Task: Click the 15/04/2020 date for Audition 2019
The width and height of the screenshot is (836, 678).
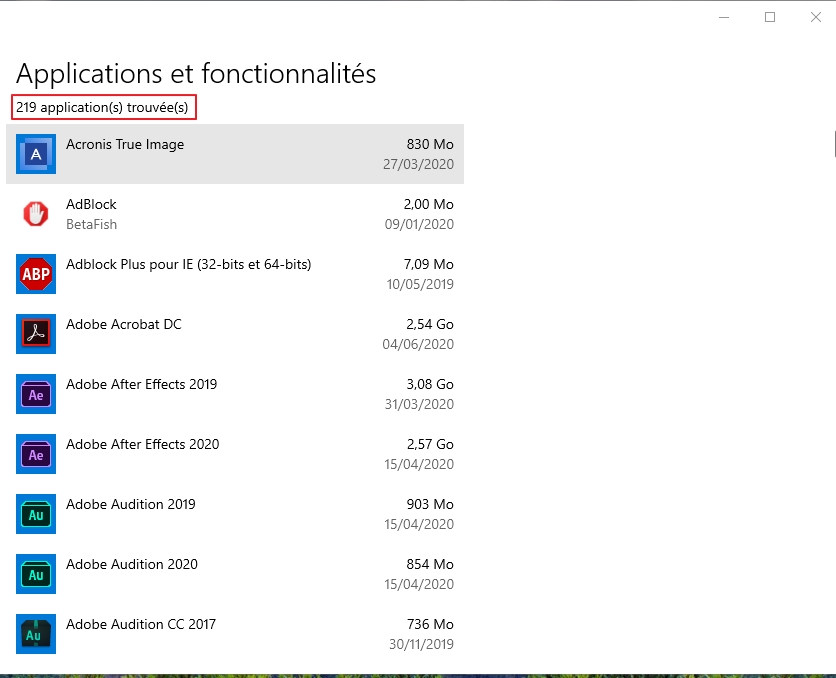Action: pos(419,524)
